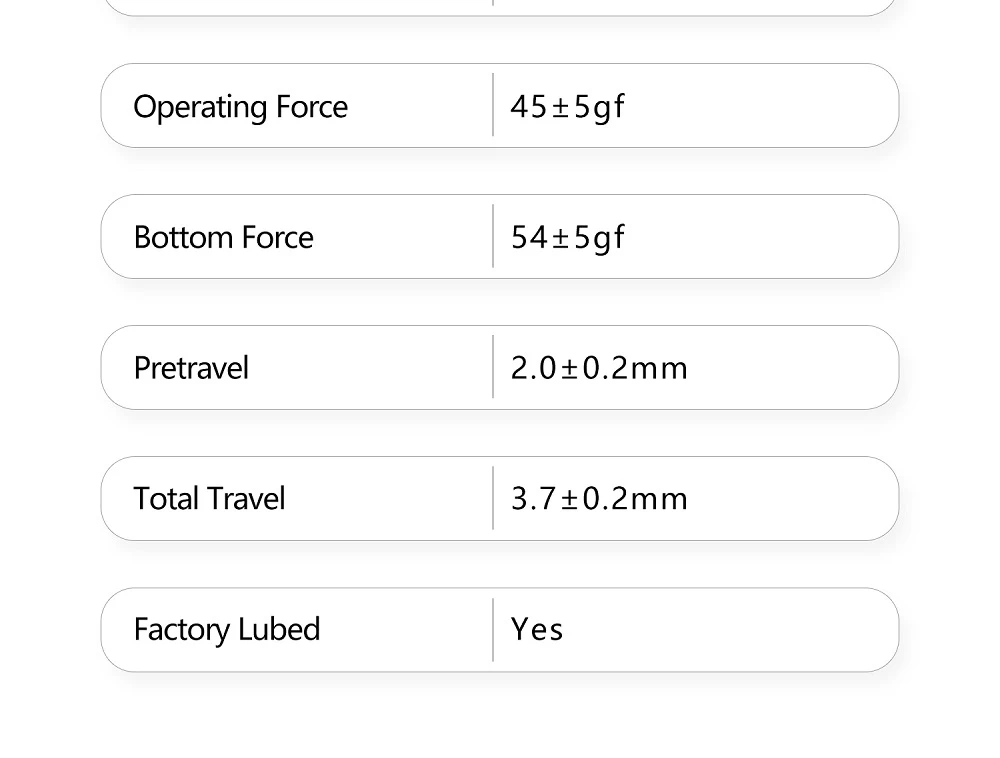Click the Bottom Force label

[223, 238]
